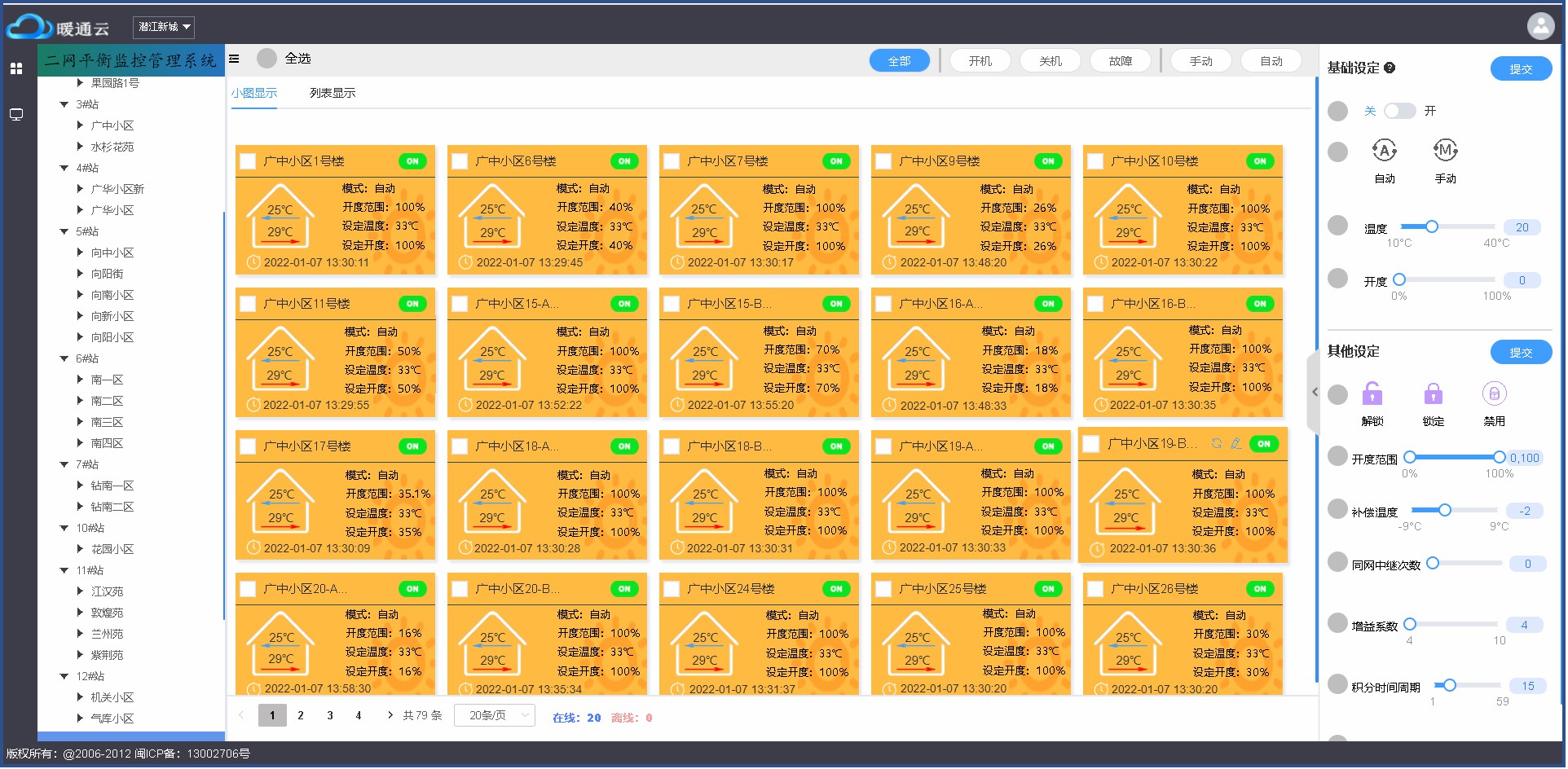Select the house icon on 广中小区18-A card

tap(492, 501)
